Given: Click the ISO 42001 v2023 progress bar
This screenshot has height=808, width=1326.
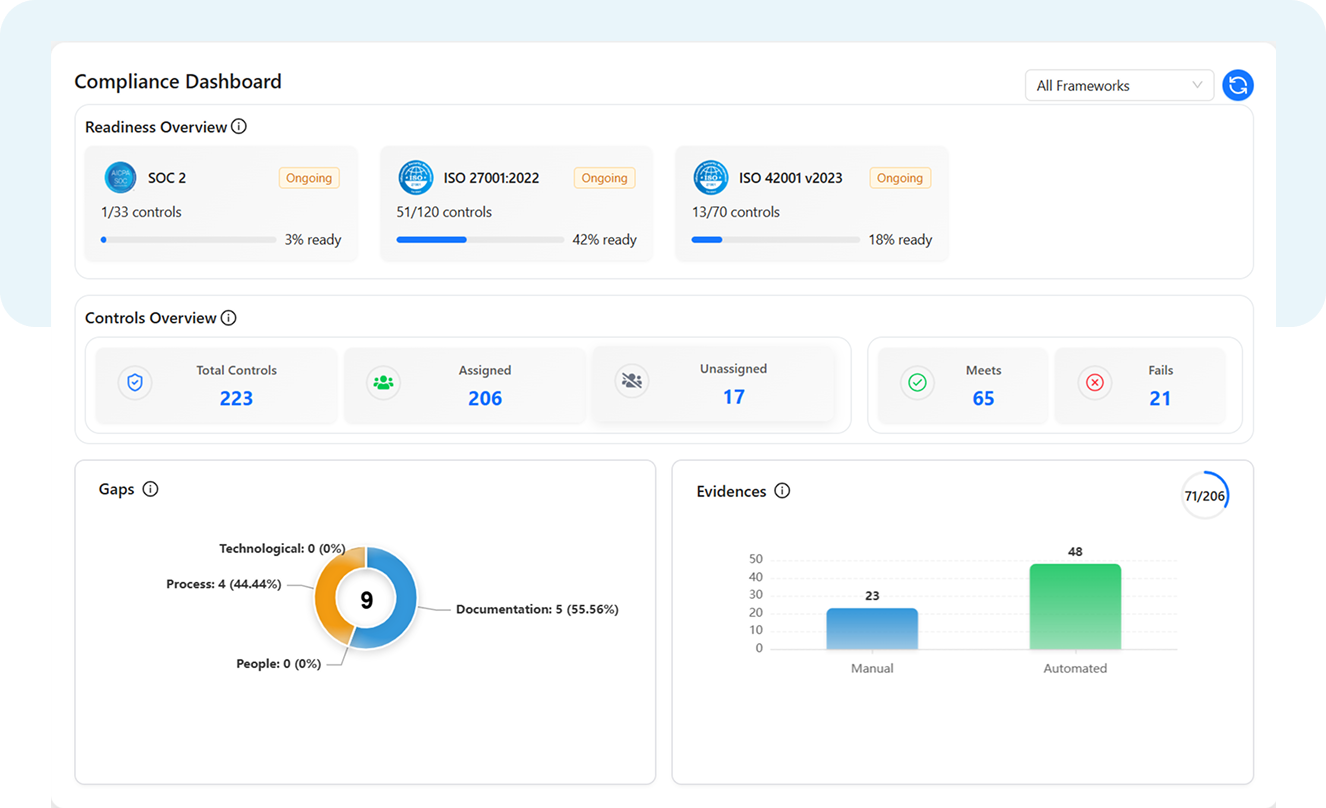Looking at the screenshot, I should click(776, 240).
